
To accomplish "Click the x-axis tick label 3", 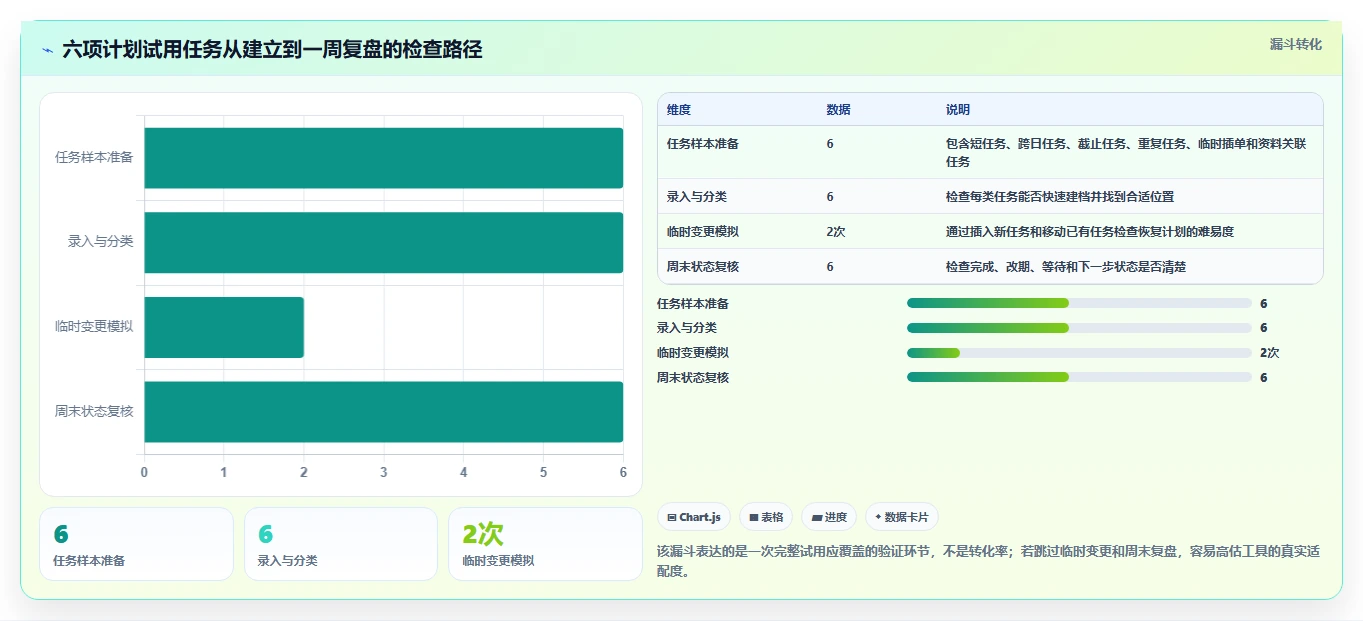I will (x=384, y=472).
